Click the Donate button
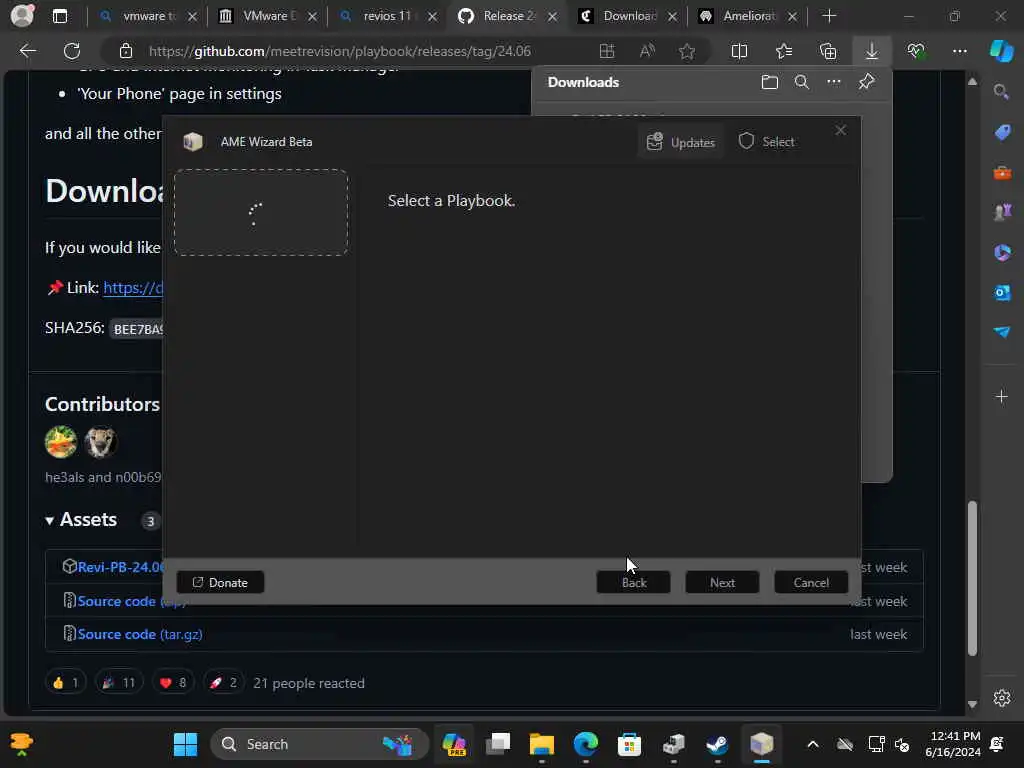 click(220, 583)
